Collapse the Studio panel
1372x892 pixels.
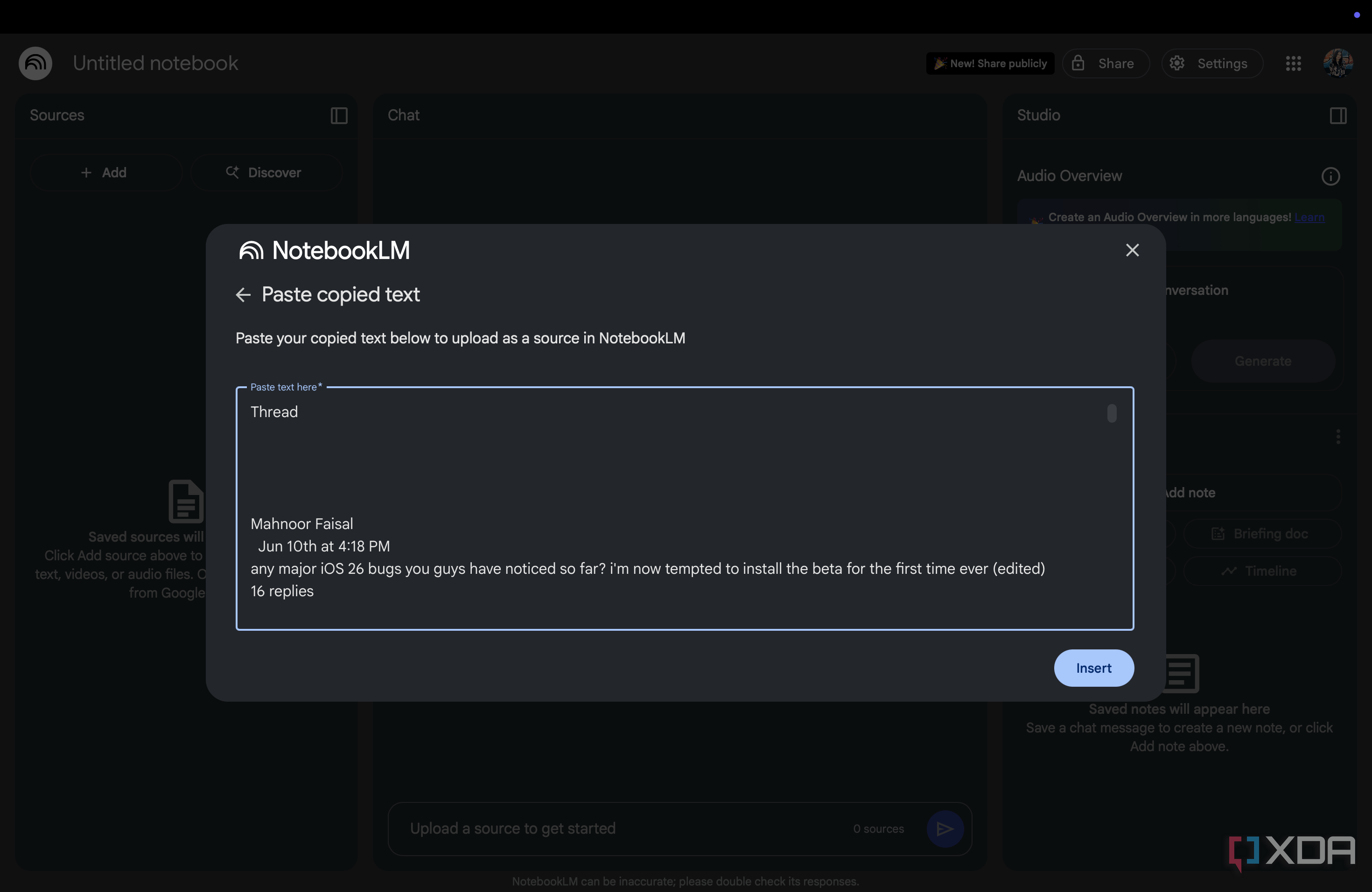(1338, 116)
